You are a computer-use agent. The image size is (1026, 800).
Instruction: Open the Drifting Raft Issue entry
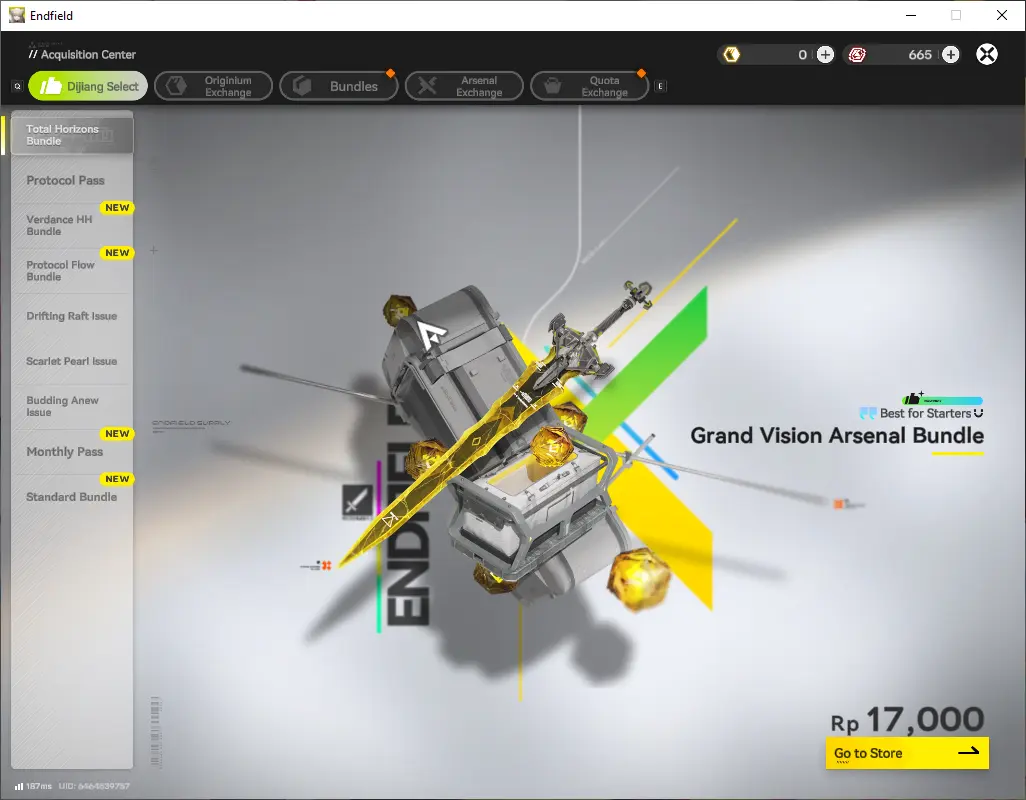tap(72, 316)
